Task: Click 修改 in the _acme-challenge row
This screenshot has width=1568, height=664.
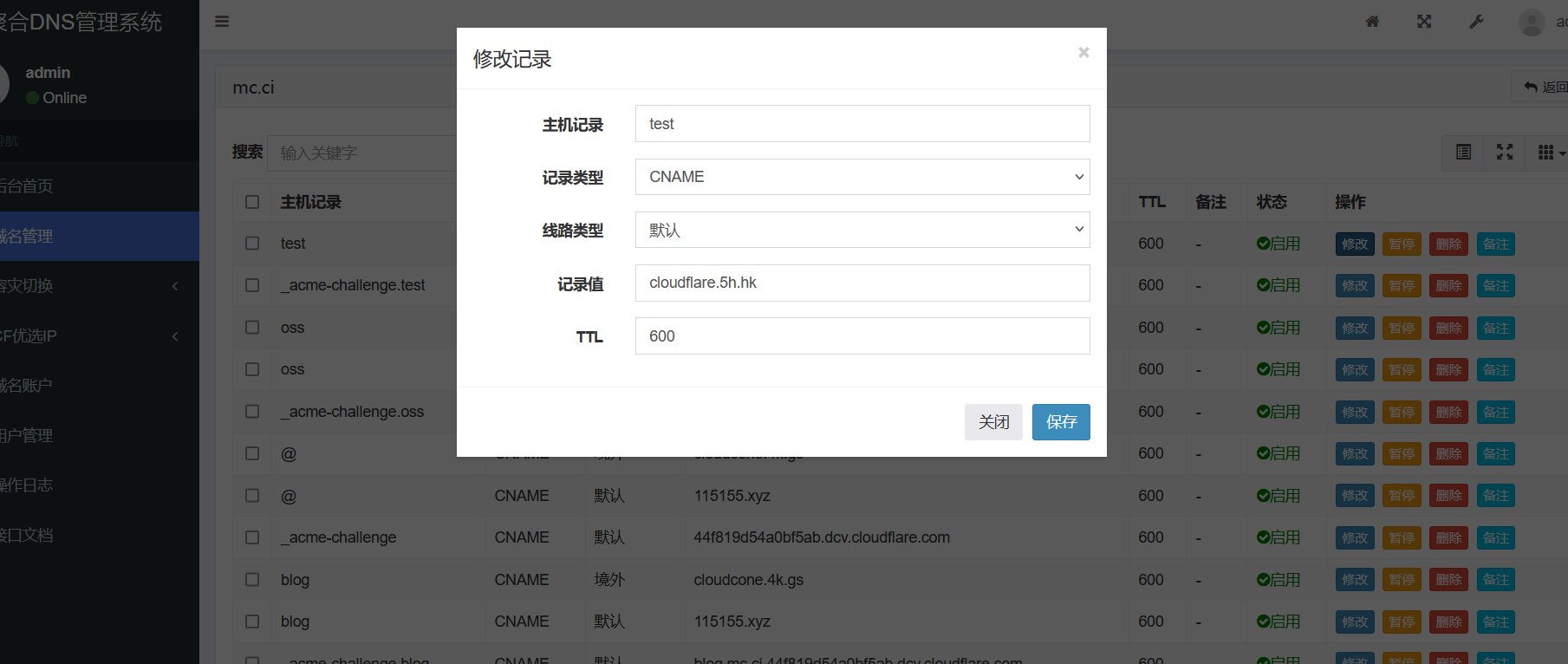Action: tap(1355, 538)
